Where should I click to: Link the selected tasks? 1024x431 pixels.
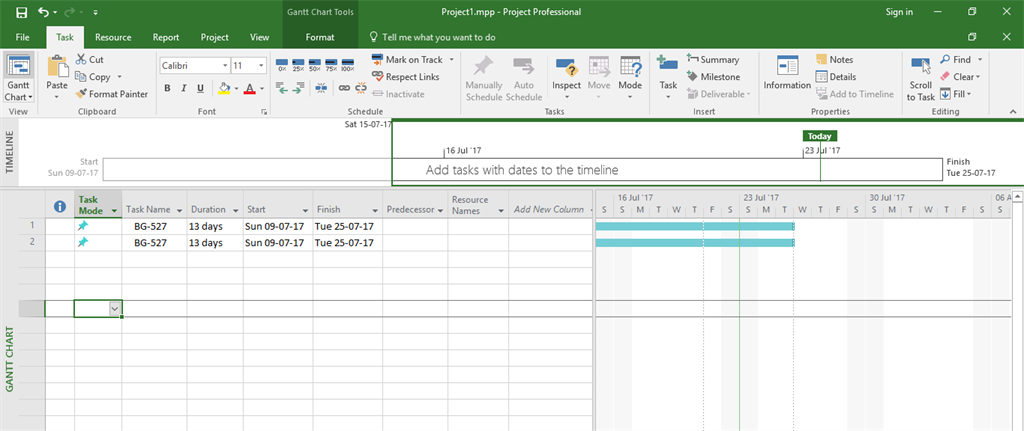tap(343, 88)
